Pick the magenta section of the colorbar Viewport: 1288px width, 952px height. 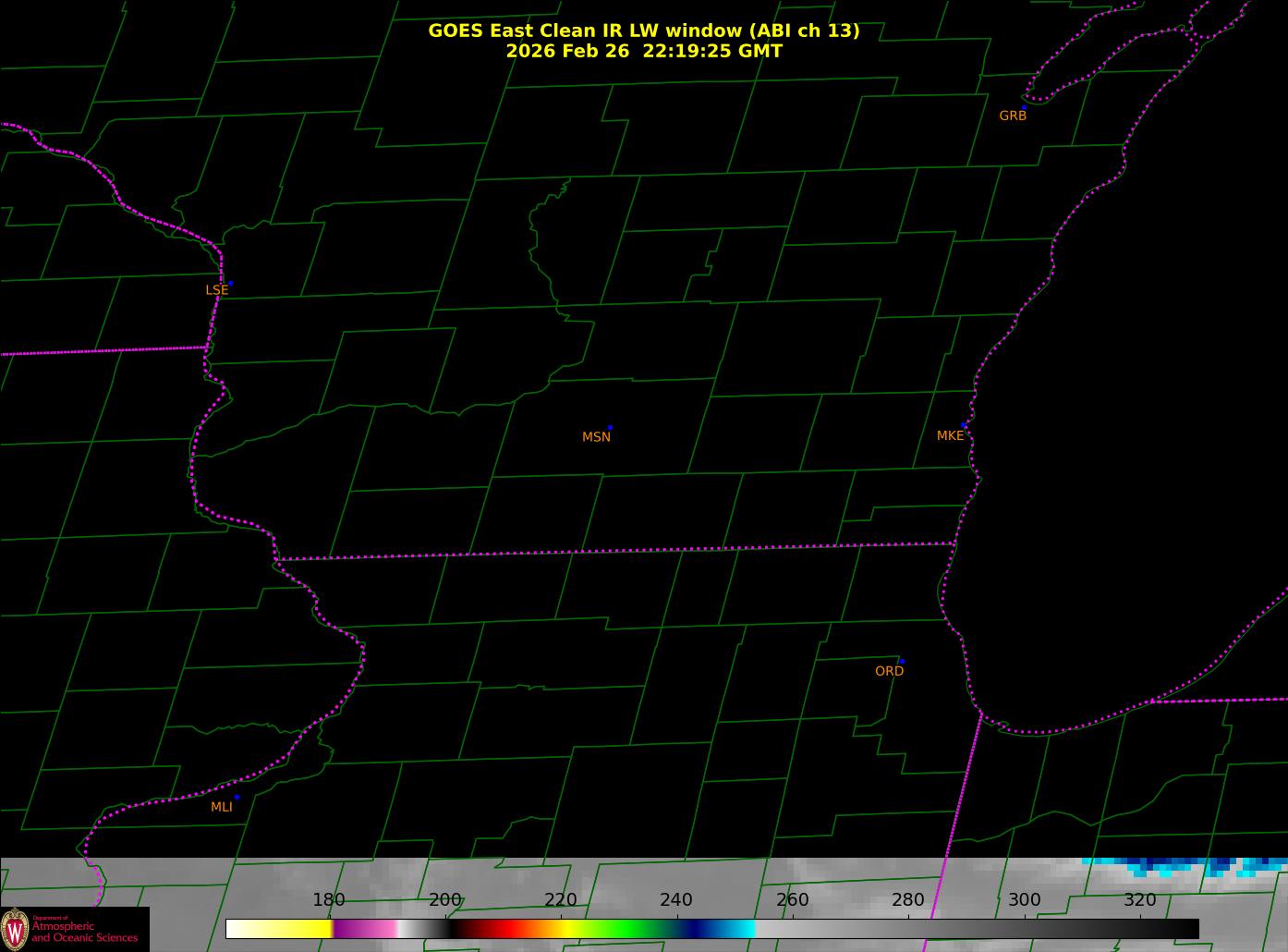365,928
